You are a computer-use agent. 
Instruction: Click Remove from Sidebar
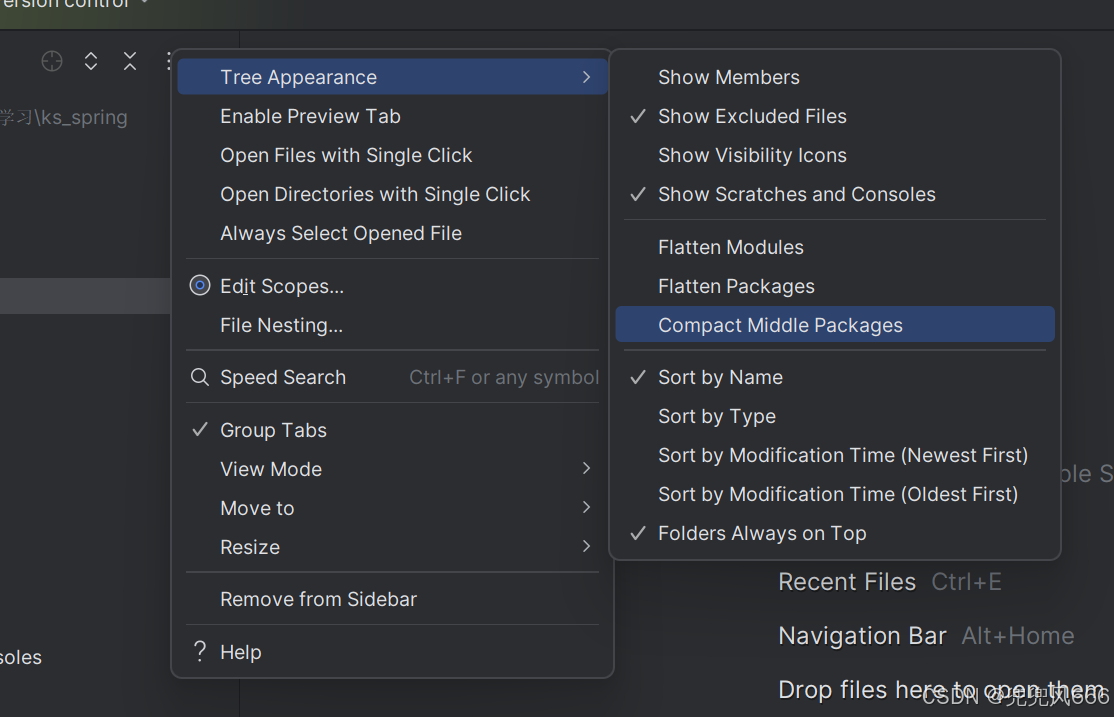318,599
